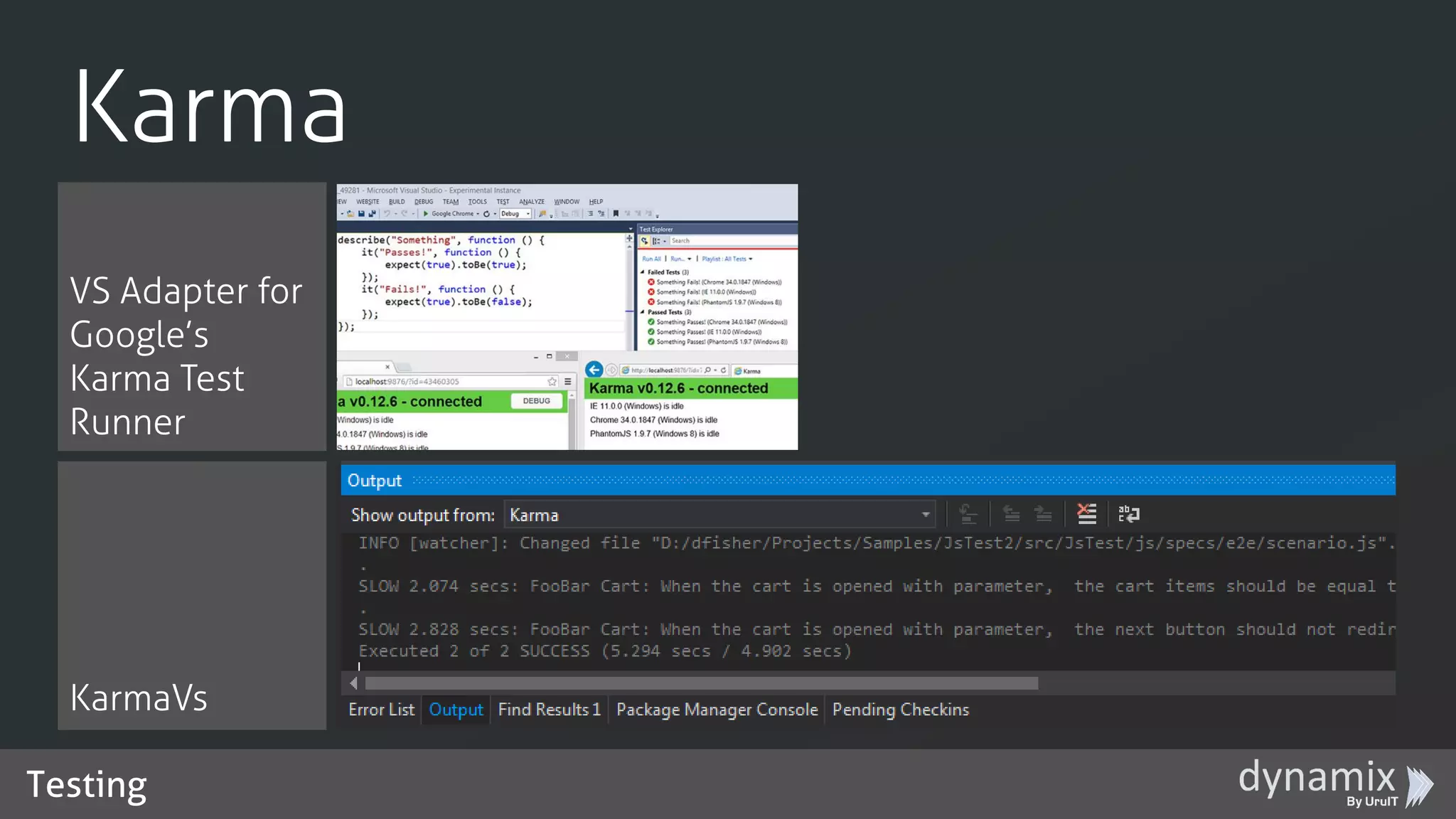Click the Test Explorer search box
This screenshot has height=819, width=1456.
pos(733,241)
